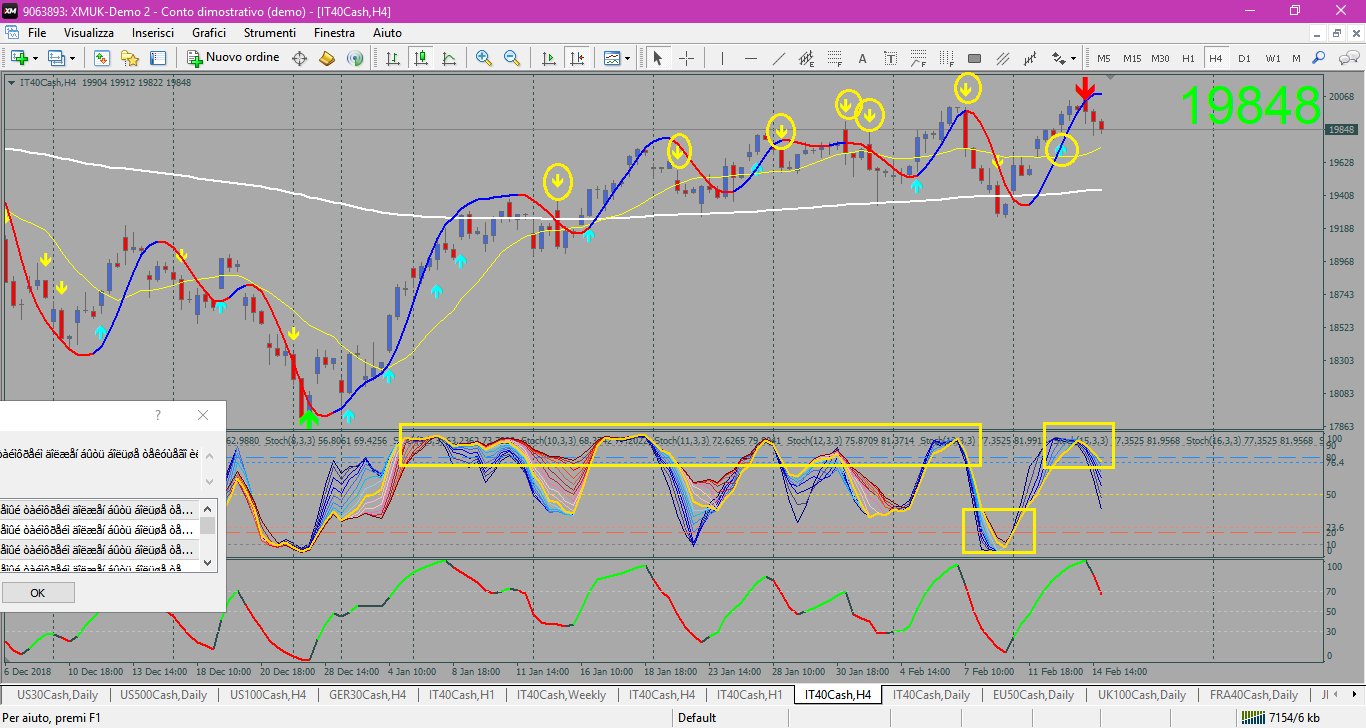Click the Nuovo ordine button

coord(234,58)
